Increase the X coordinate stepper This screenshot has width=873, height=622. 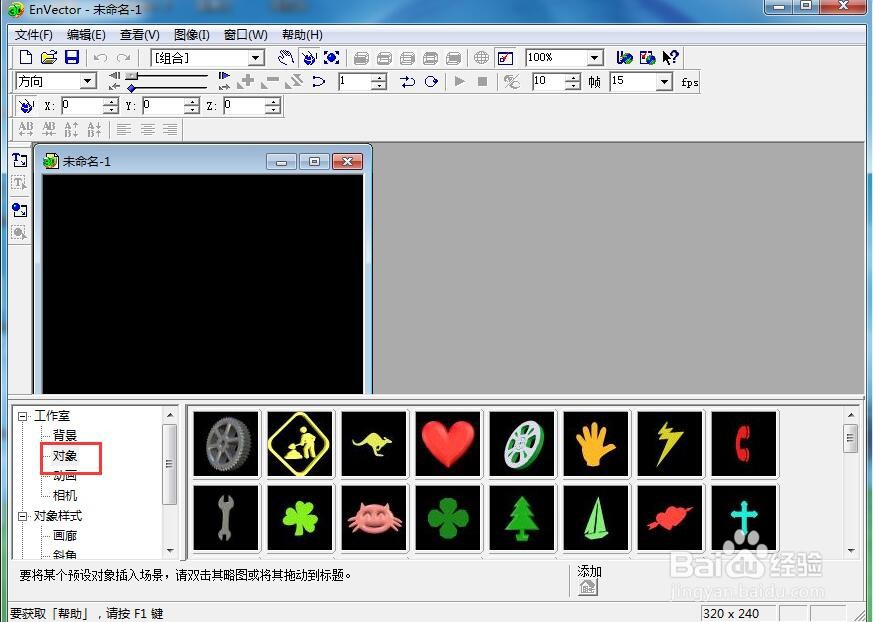pos(111,101)
